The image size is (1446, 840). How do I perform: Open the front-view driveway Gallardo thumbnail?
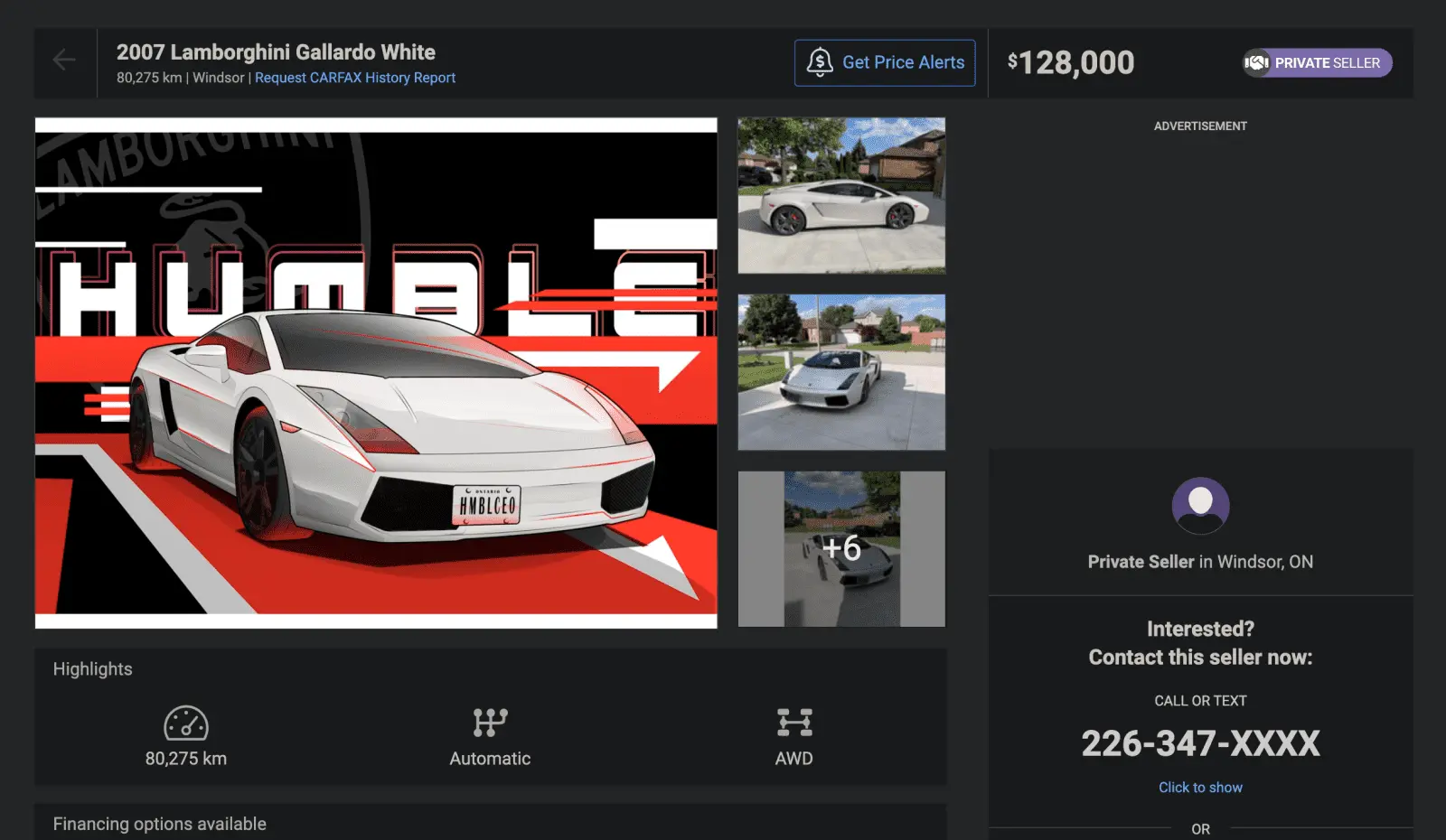[841, 372]
